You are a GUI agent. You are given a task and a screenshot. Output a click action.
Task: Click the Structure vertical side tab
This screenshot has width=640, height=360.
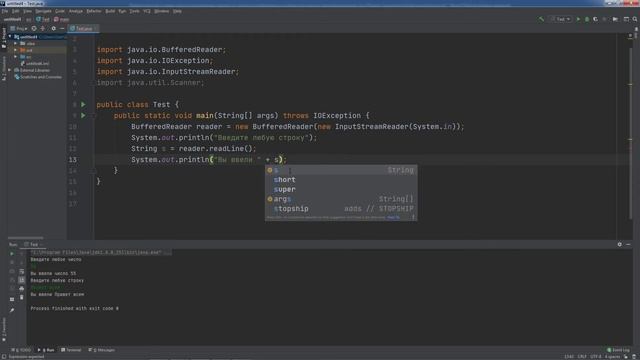point(4,67)
